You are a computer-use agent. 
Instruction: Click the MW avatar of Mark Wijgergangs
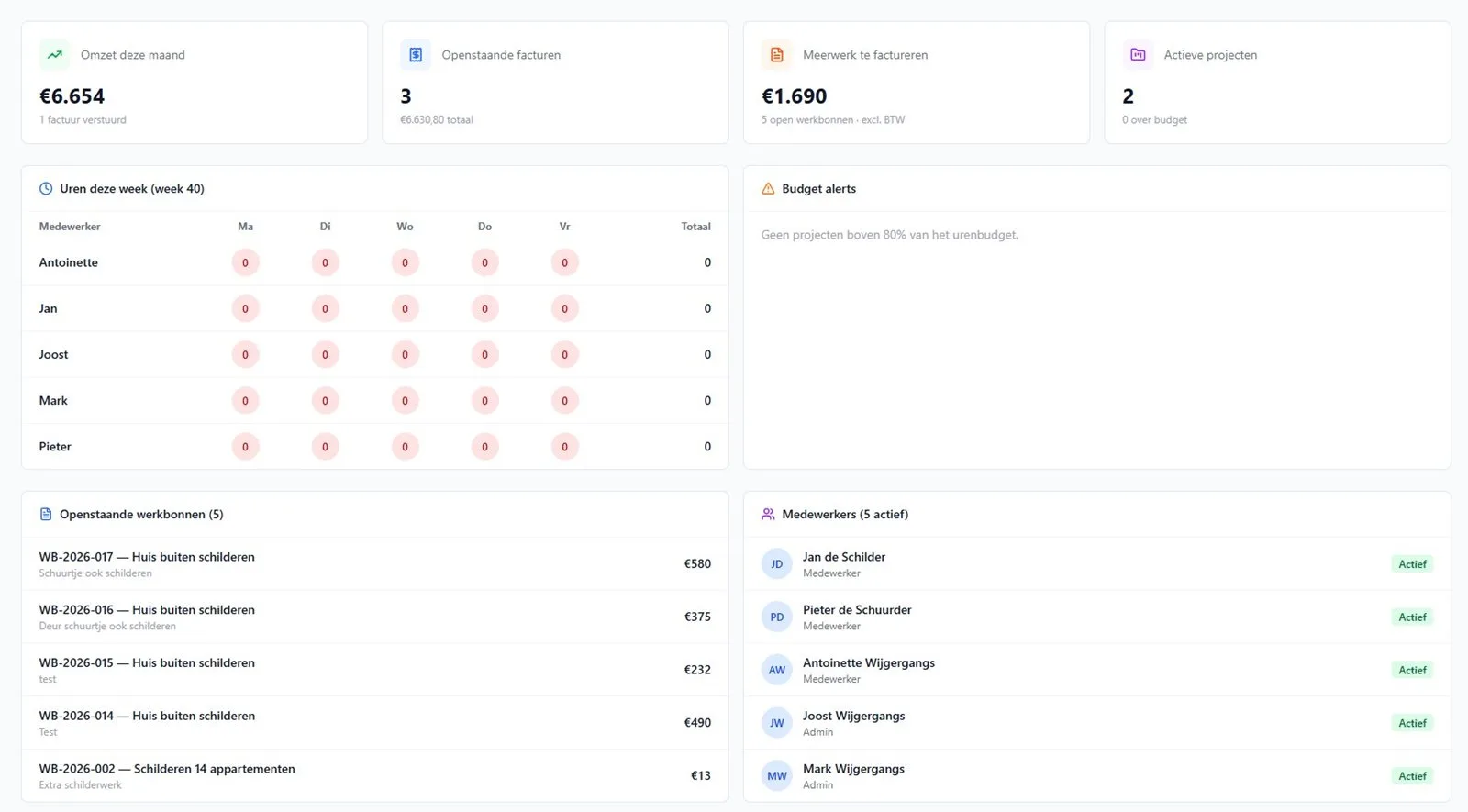click(777, 776)
